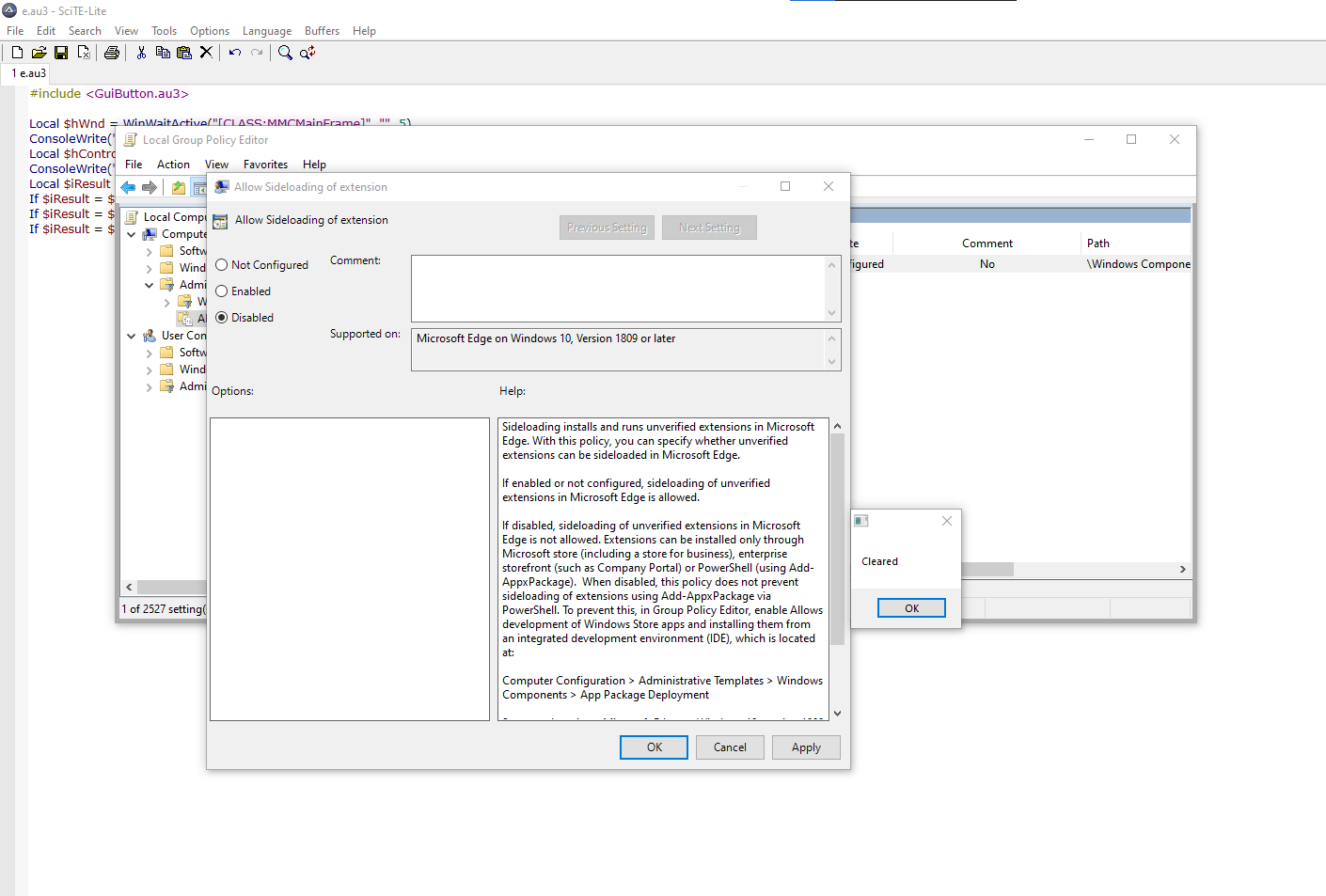The width and height of the screenshot is (1326, 896).
Task: Click the Help text scrollbar up arrow
Action: [x=837, y=426]
